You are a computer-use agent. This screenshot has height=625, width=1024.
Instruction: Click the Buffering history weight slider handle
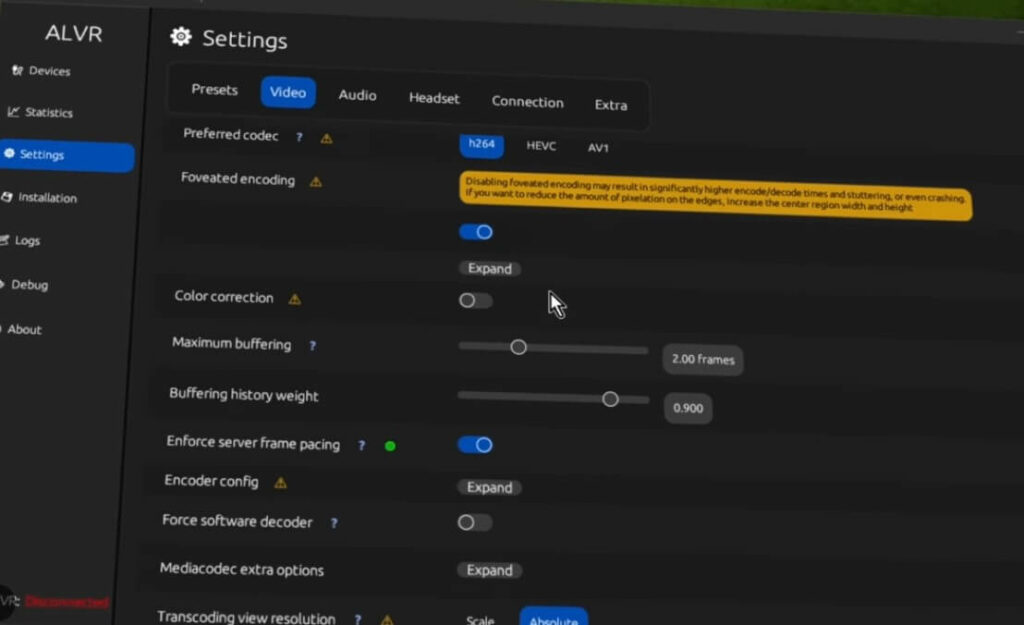tap(610, 399)
